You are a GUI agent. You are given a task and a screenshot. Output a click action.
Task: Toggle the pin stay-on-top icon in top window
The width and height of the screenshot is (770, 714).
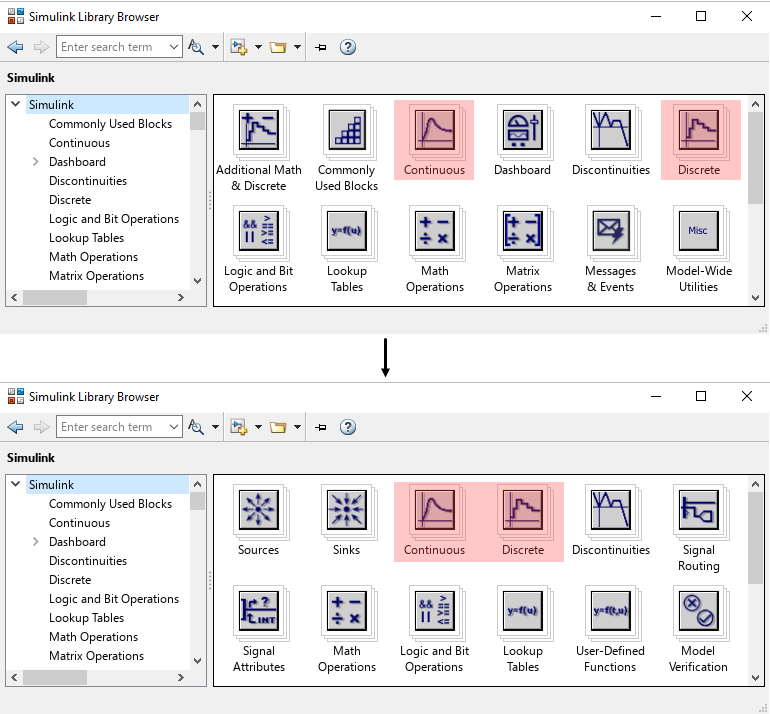click(x=321, y=47)
